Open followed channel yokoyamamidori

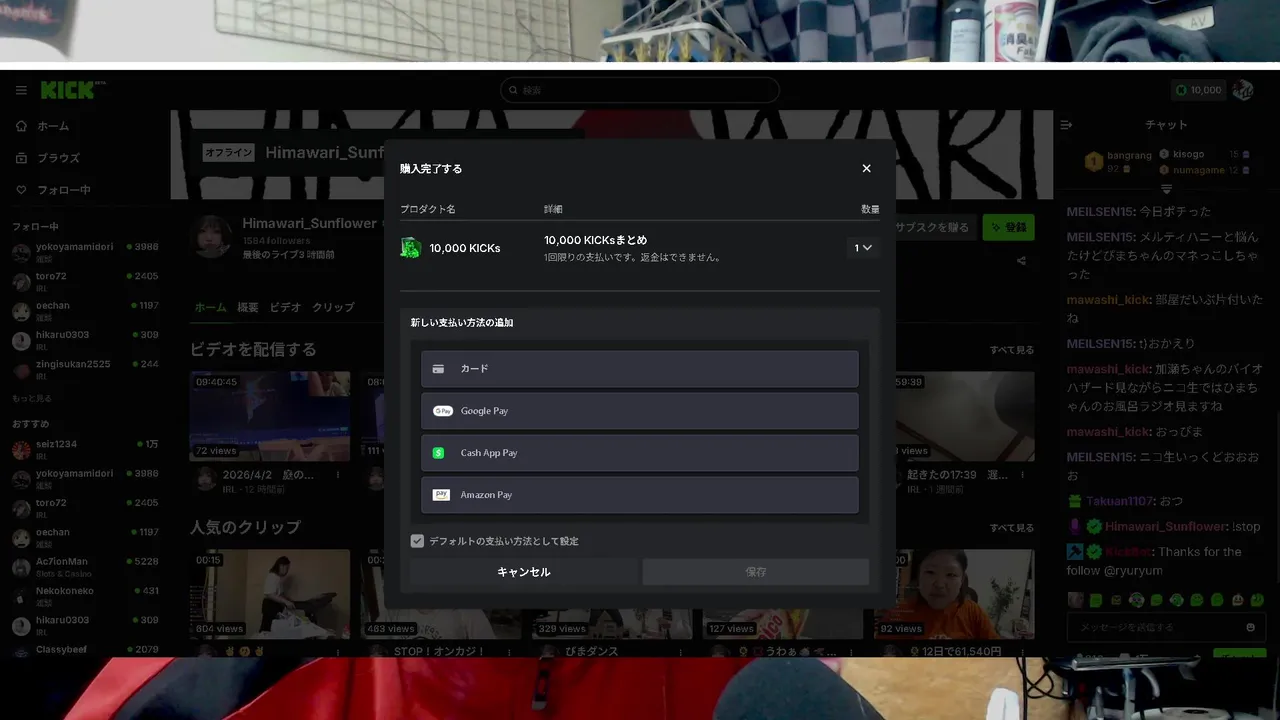[85, 252]
